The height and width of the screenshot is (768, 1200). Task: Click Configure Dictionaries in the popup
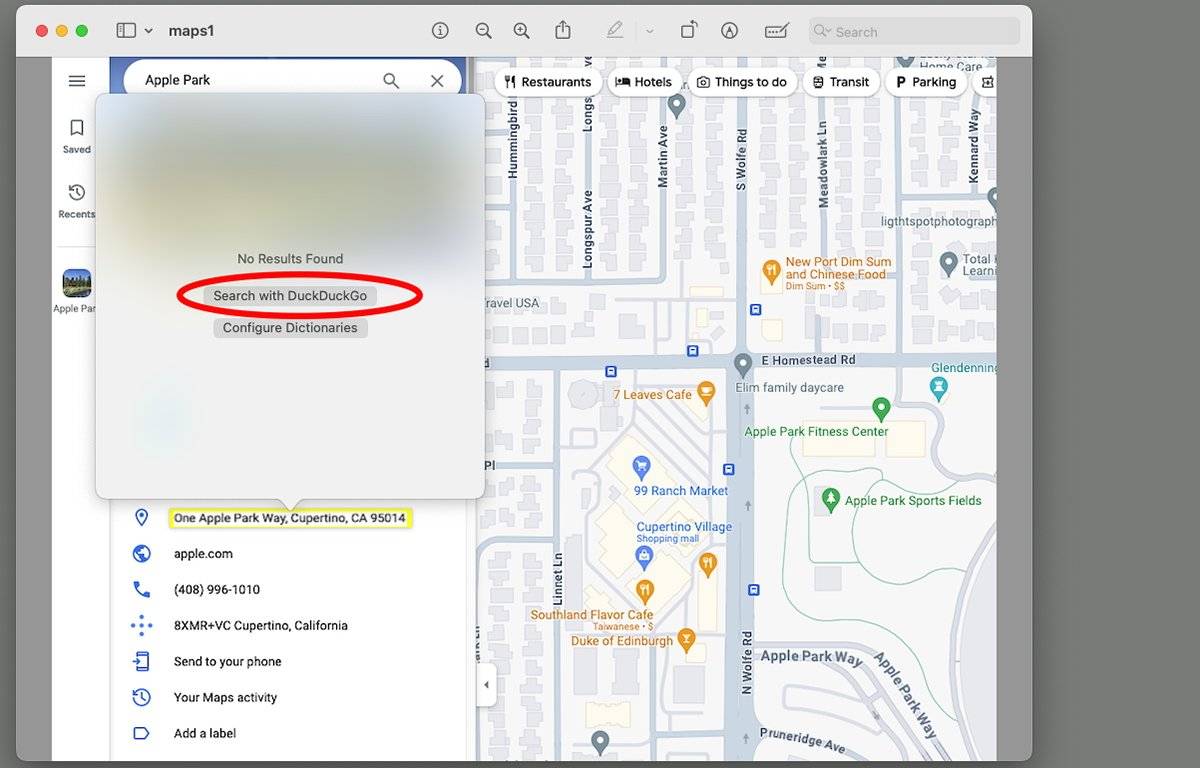pyautogui.click(x=290, y=327)
